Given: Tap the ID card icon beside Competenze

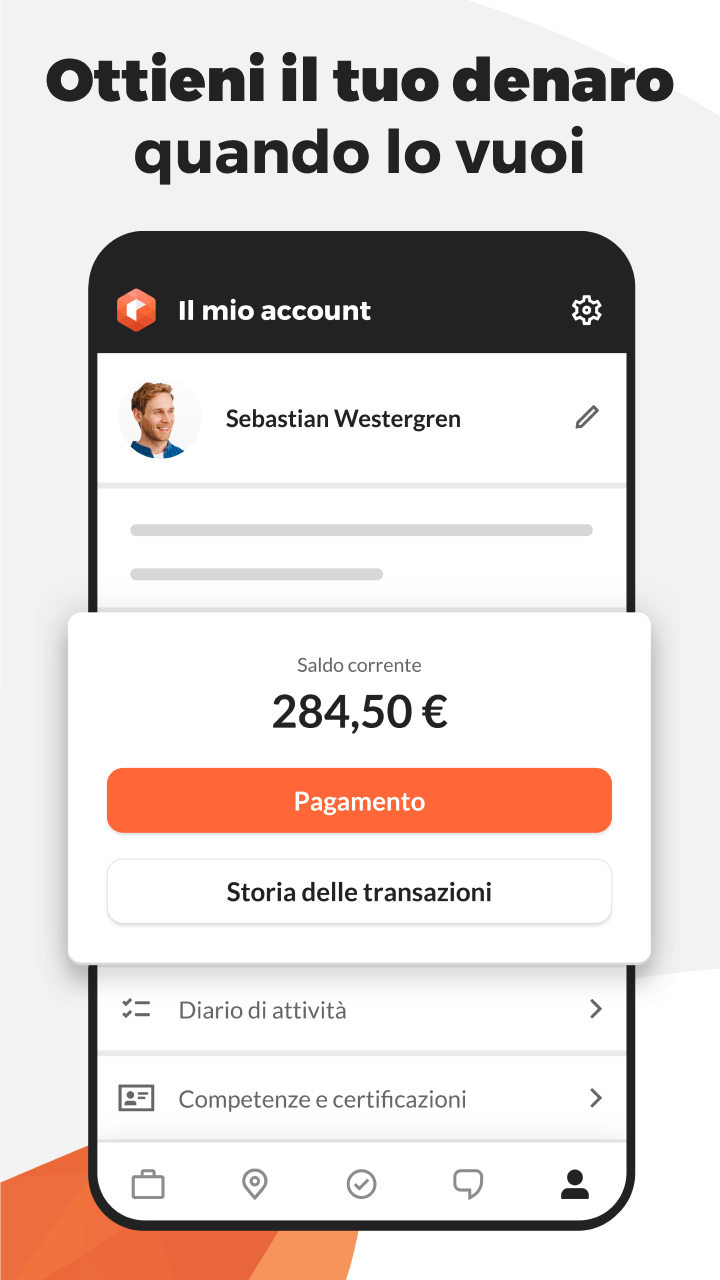Looking at the screenshot, I should pos(136,1098).
